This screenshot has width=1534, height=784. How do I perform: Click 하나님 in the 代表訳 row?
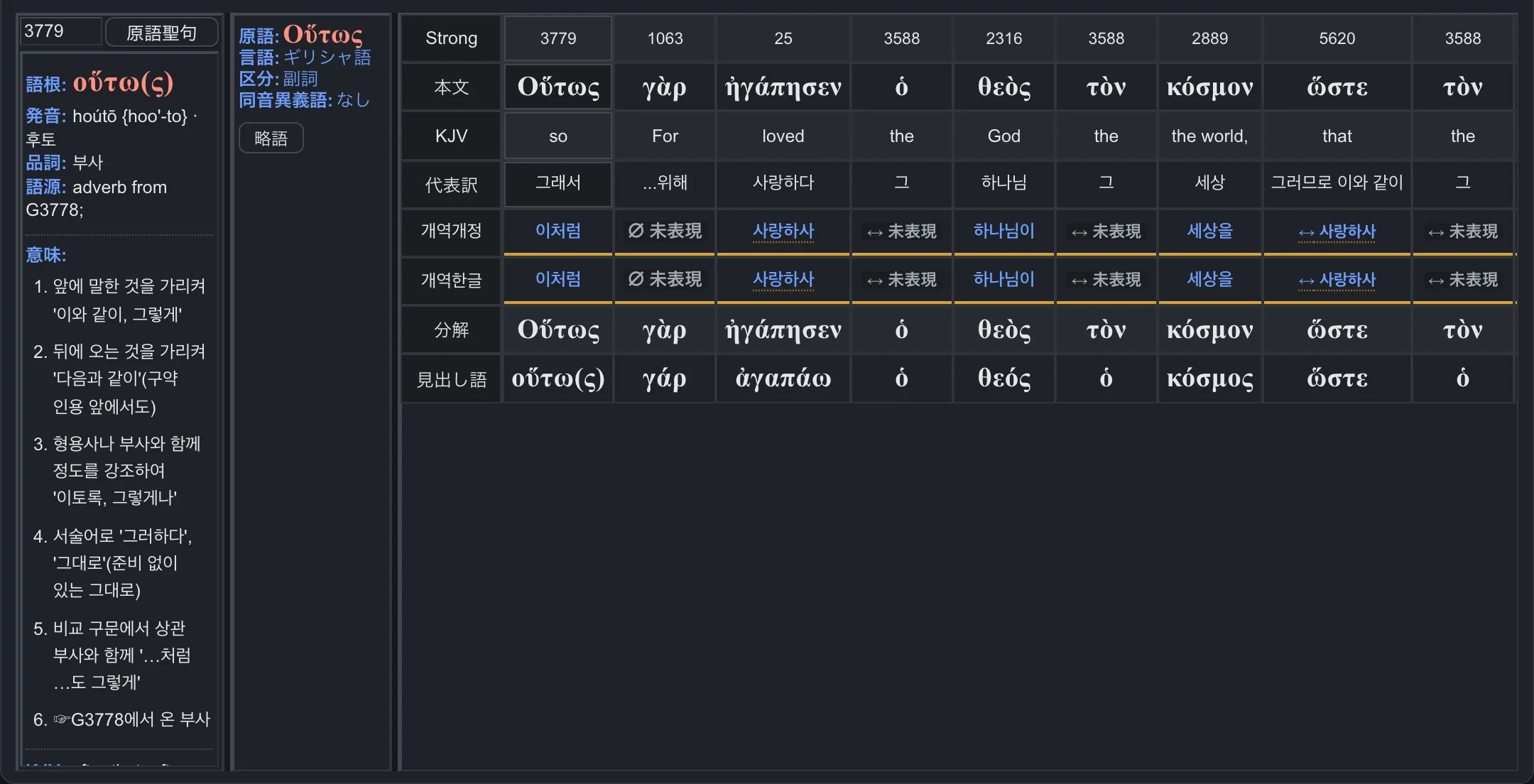pos(1004,183)
